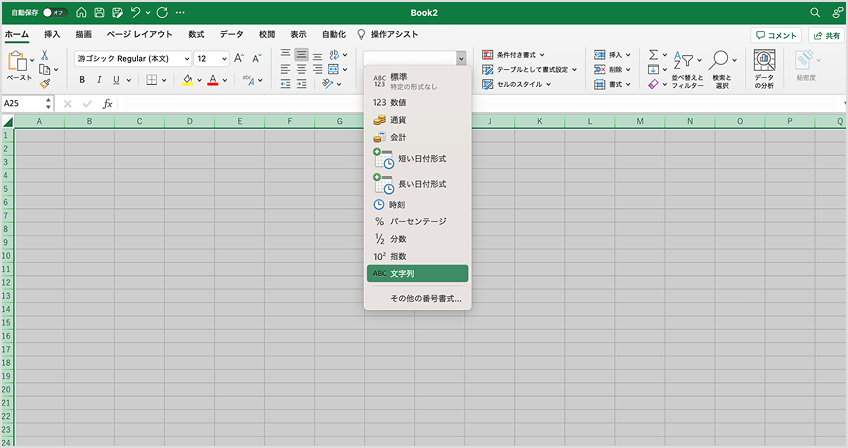Image resolution: width=848 pixels, height=448 pixels.
Task: Toggle Bold formatting
Action: coord(82,80)
